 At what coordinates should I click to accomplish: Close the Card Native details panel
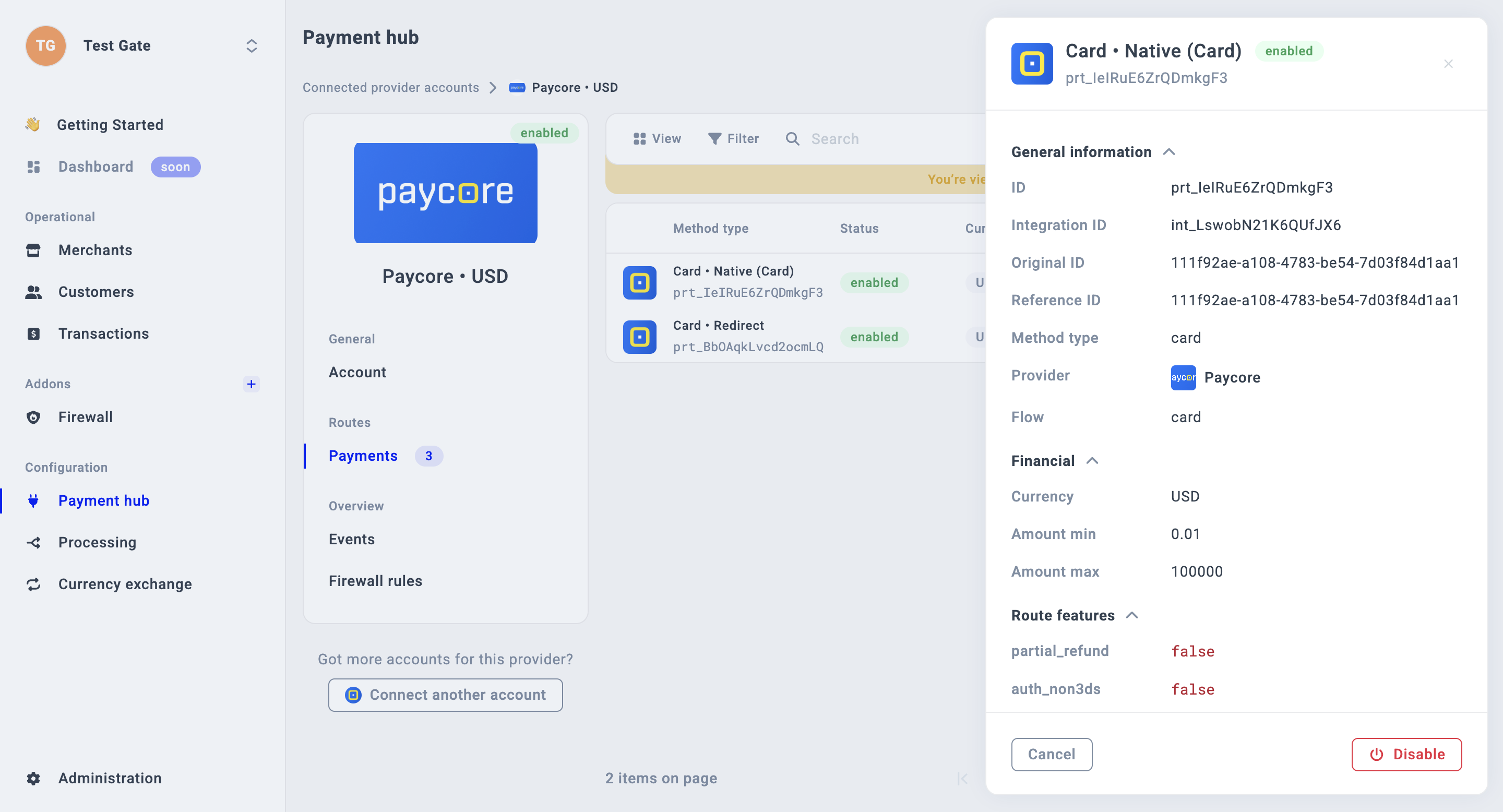[1448, 64]
